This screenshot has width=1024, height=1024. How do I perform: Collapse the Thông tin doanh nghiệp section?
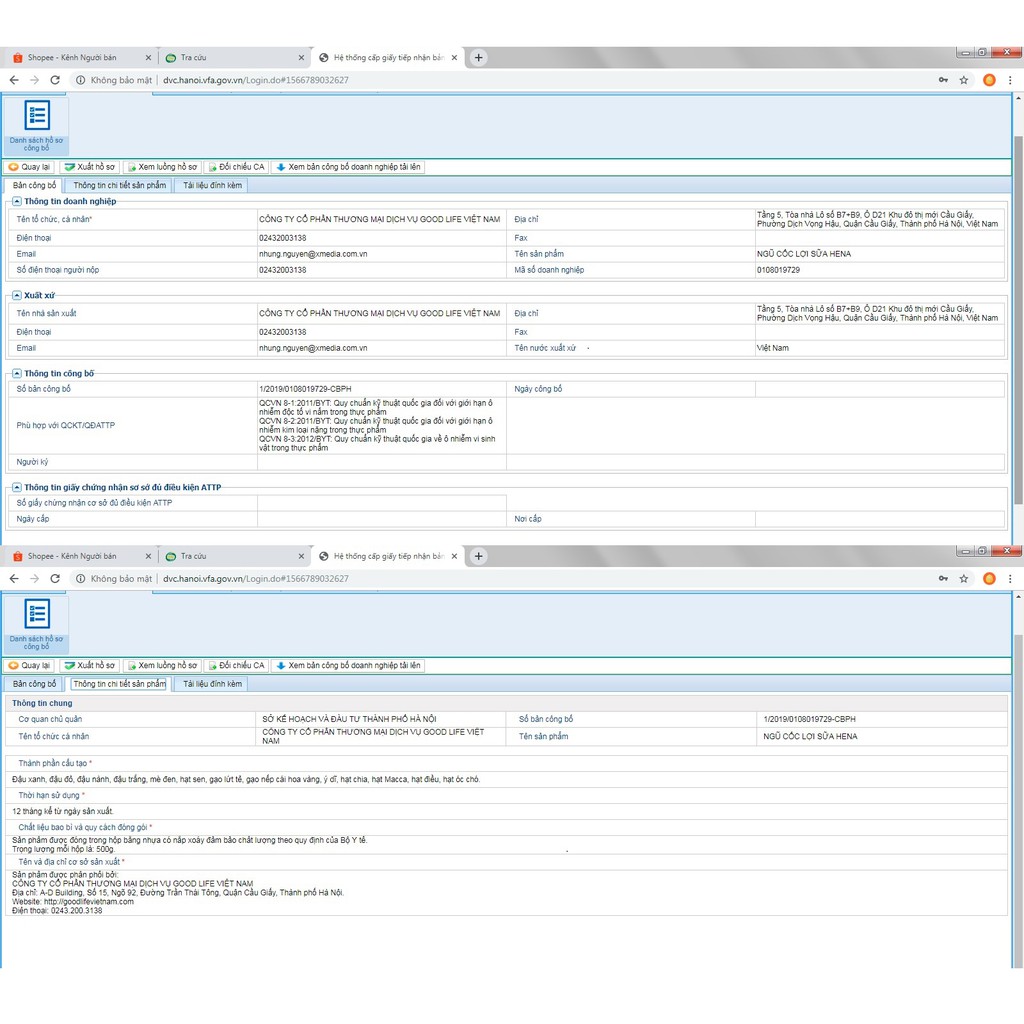[17, 201]
